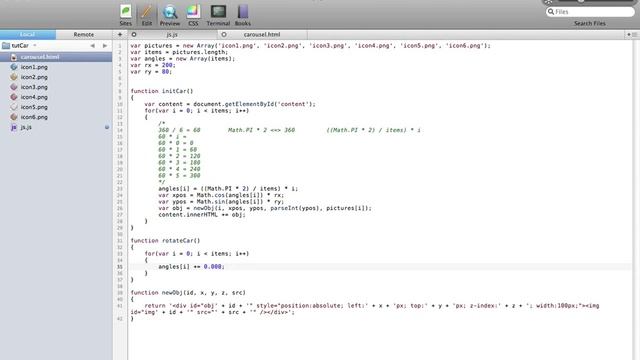Click the 'Search Files' label under the search box

(x=590, y=23)
